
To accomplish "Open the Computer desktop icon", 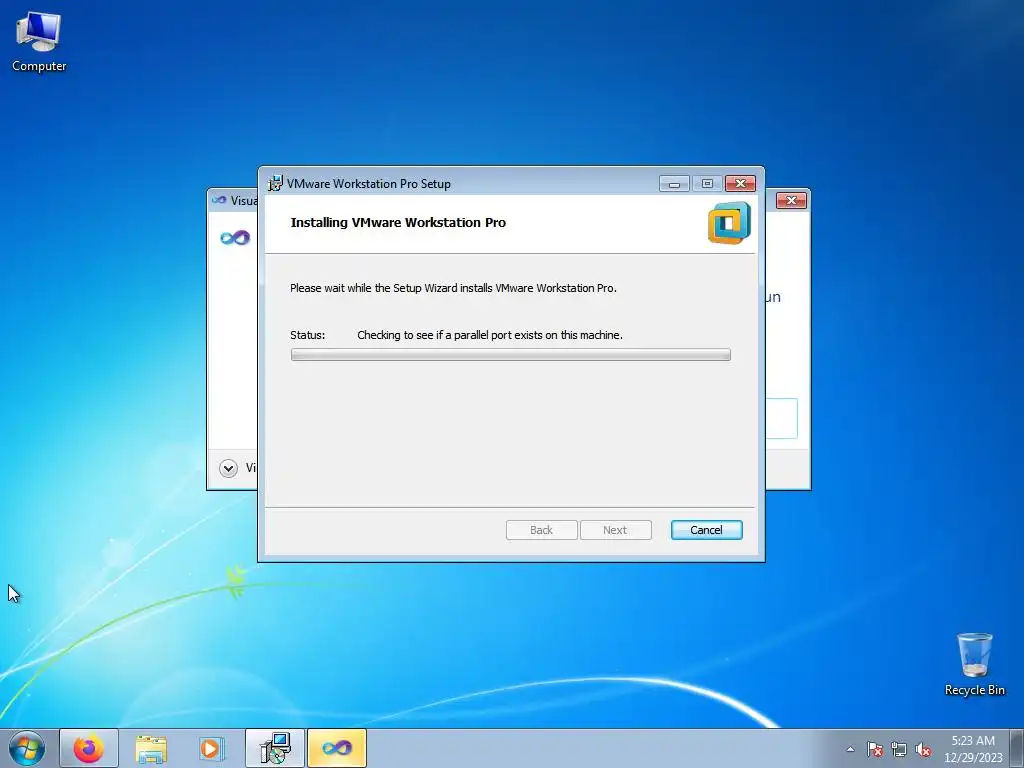I will pyautogui.click(x=39, y=42).
